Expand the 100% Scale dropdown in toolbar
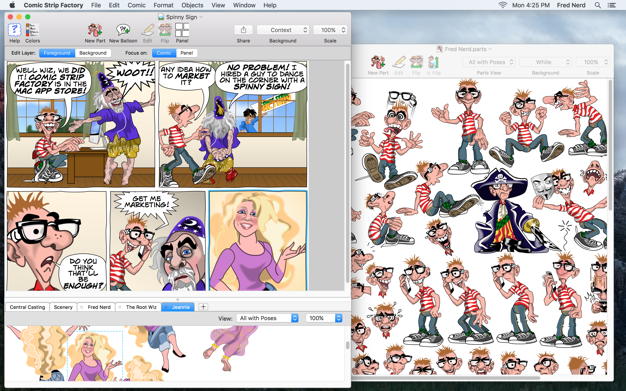The image size is (626, 391). [x=330, y=30]
